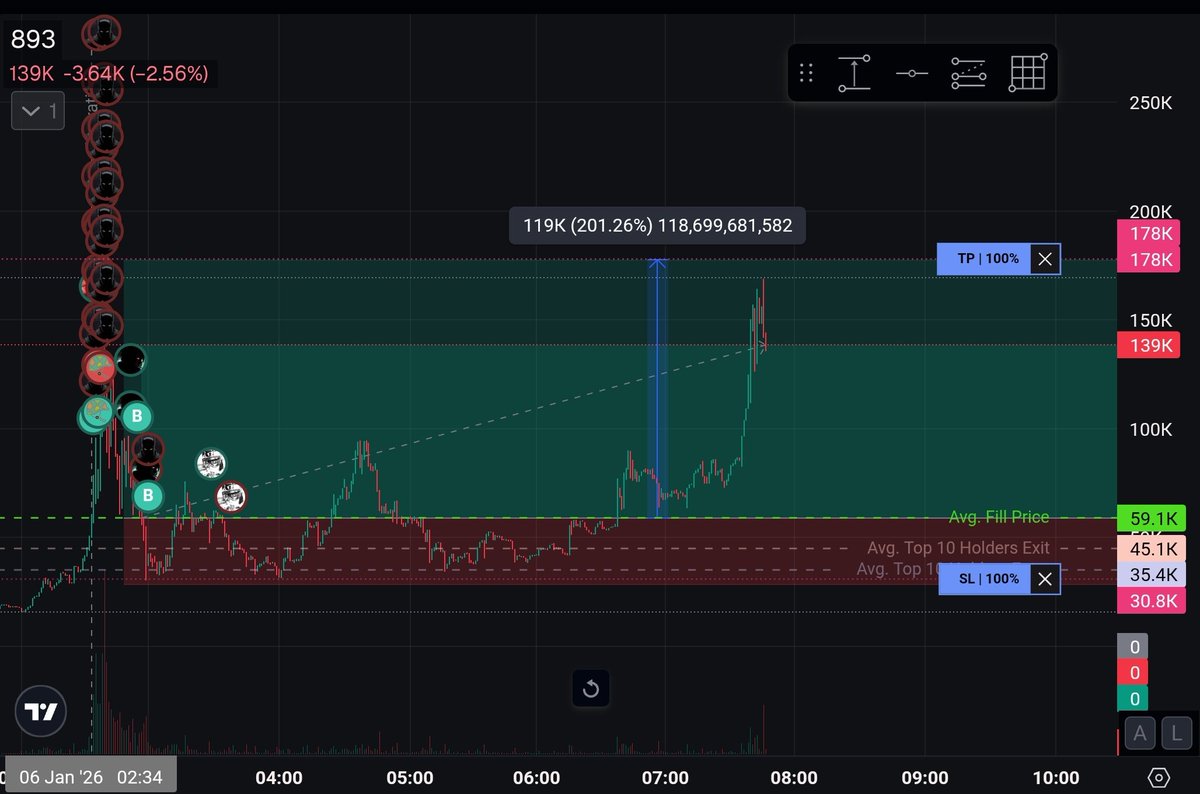
Task: Click the 119K (201.26%) measurement tooltip
Action: click(x=658, y=226)
